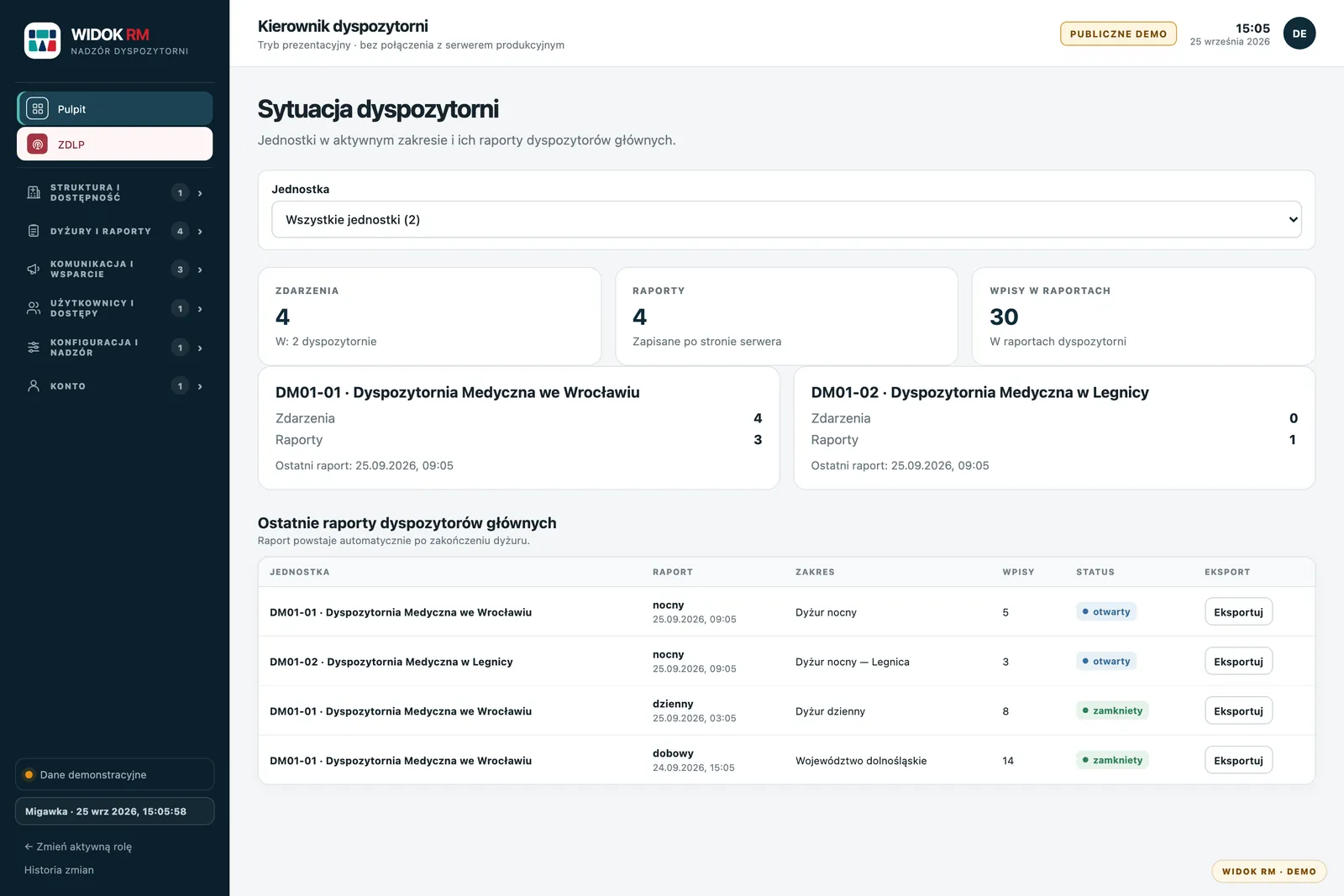Export the Dyżur dzienny report
1344x896 pixels.
pyautogui.click(x=1238, y=711)
